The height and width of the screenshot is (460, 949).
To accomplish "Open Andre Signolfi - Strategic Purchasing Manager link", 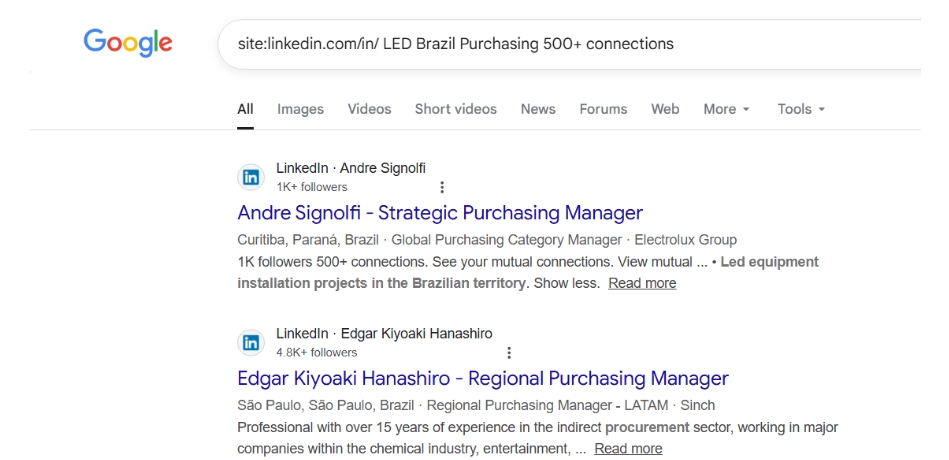I will click(x=440, y=213).
